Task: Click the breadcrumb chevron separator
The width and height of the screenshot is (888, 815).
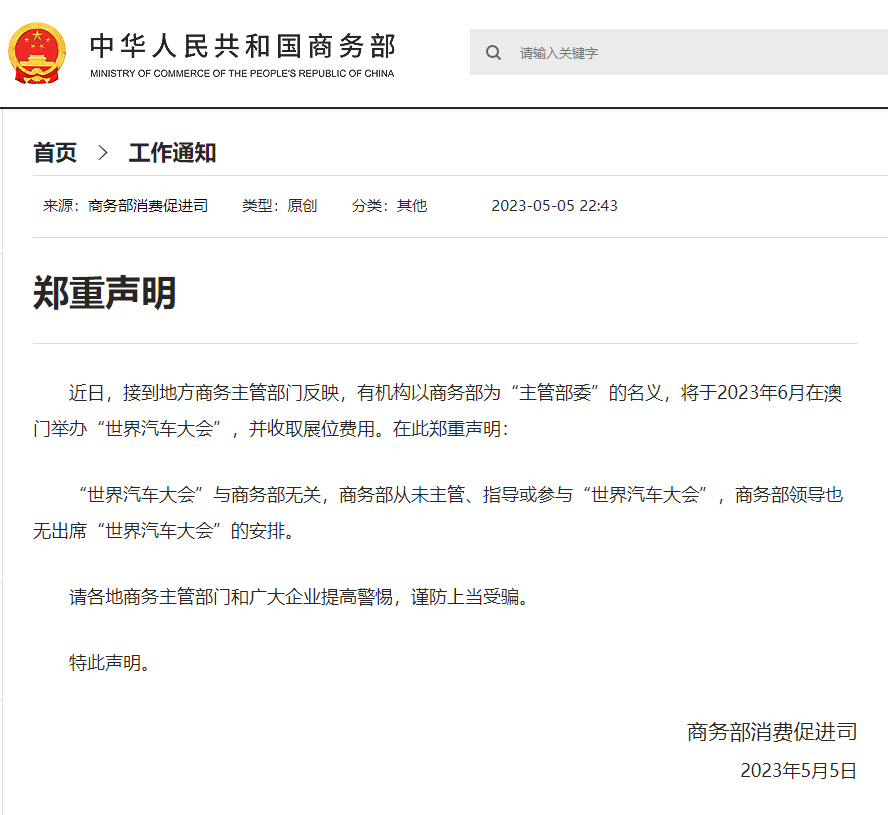Action: click(x=103, y=153)
